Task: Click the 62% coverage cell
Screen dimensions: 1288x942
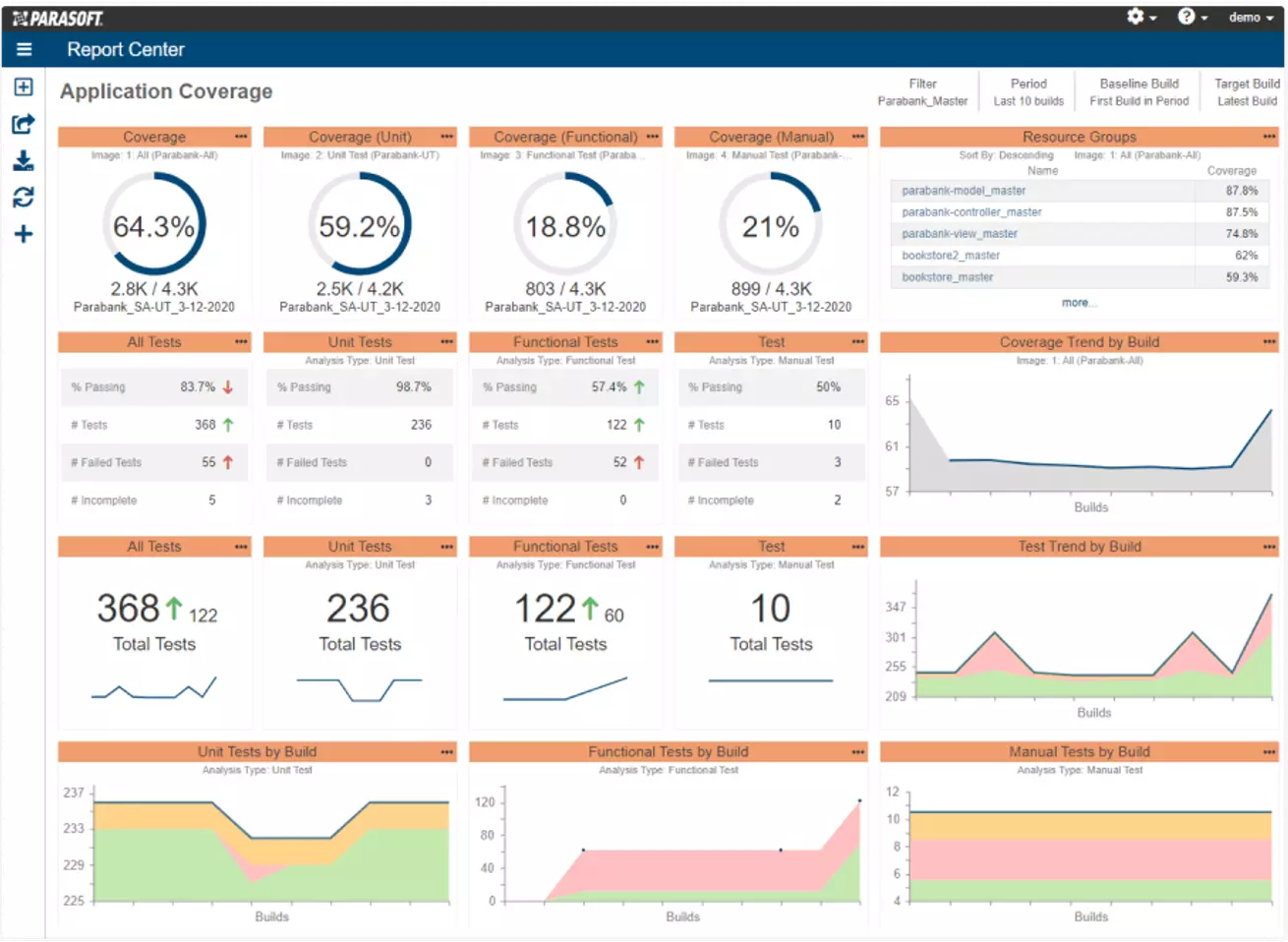Action: [x=1246, y=256]
